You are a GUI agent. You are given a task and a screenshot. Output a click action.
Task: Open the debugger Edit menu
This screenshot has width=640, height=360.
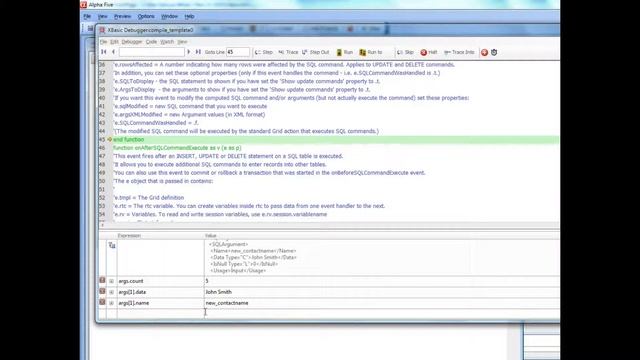[x=114, y=42]
